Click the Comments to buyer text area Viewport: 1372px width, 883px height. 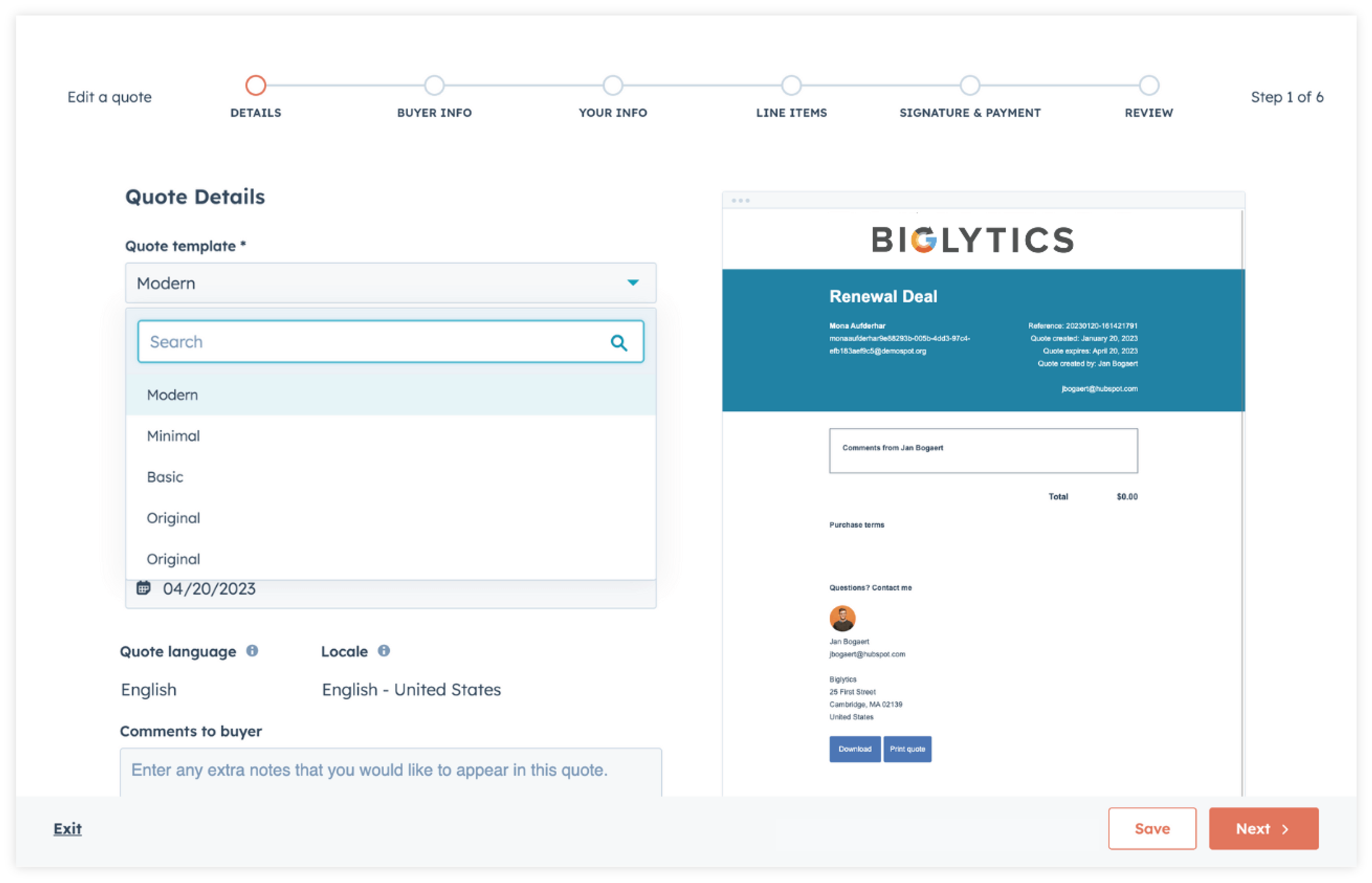click(390, 771)
